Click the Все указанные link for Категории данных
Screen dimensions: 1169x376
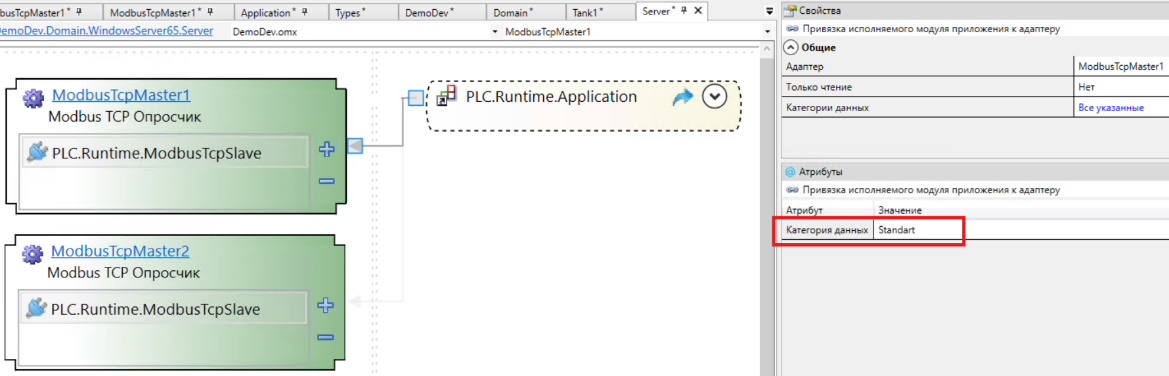pyautogui.click(x=1111, y=108)
